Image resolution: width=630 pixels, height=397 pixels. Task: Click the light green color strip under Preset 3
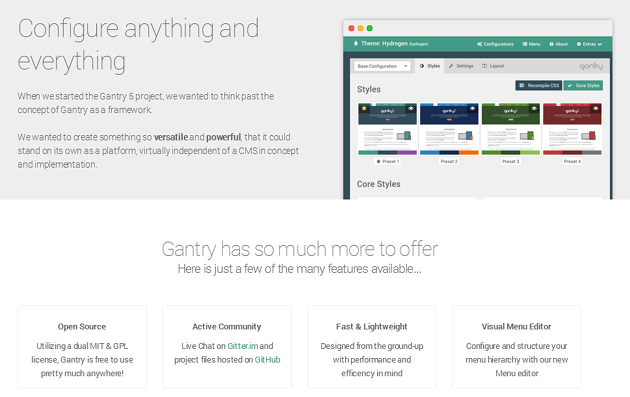coord(530,153)
